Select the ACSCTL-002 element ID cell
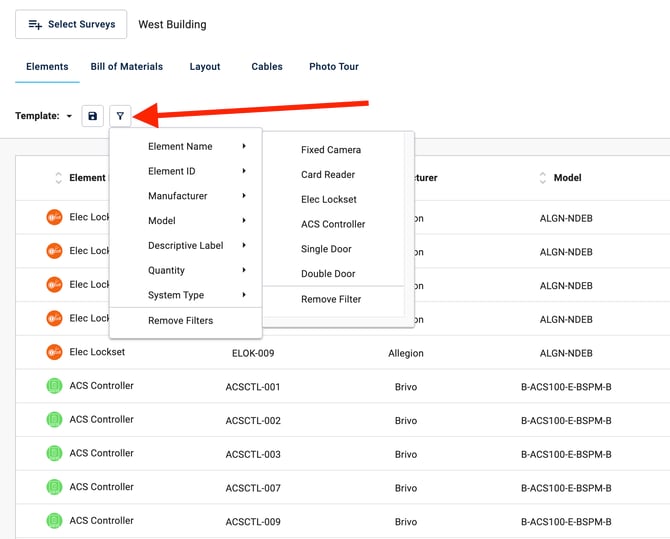This screenshot has width=670, height=539. tap(253, 421)
